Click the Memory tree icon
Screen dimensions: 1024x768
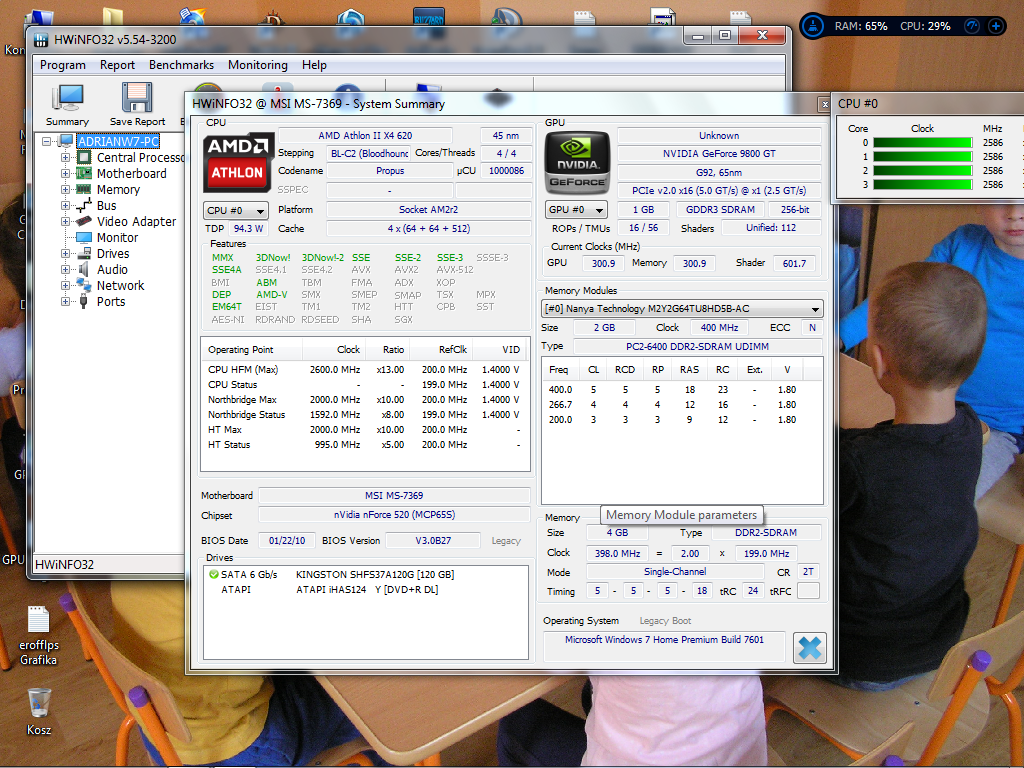point(84,189)
